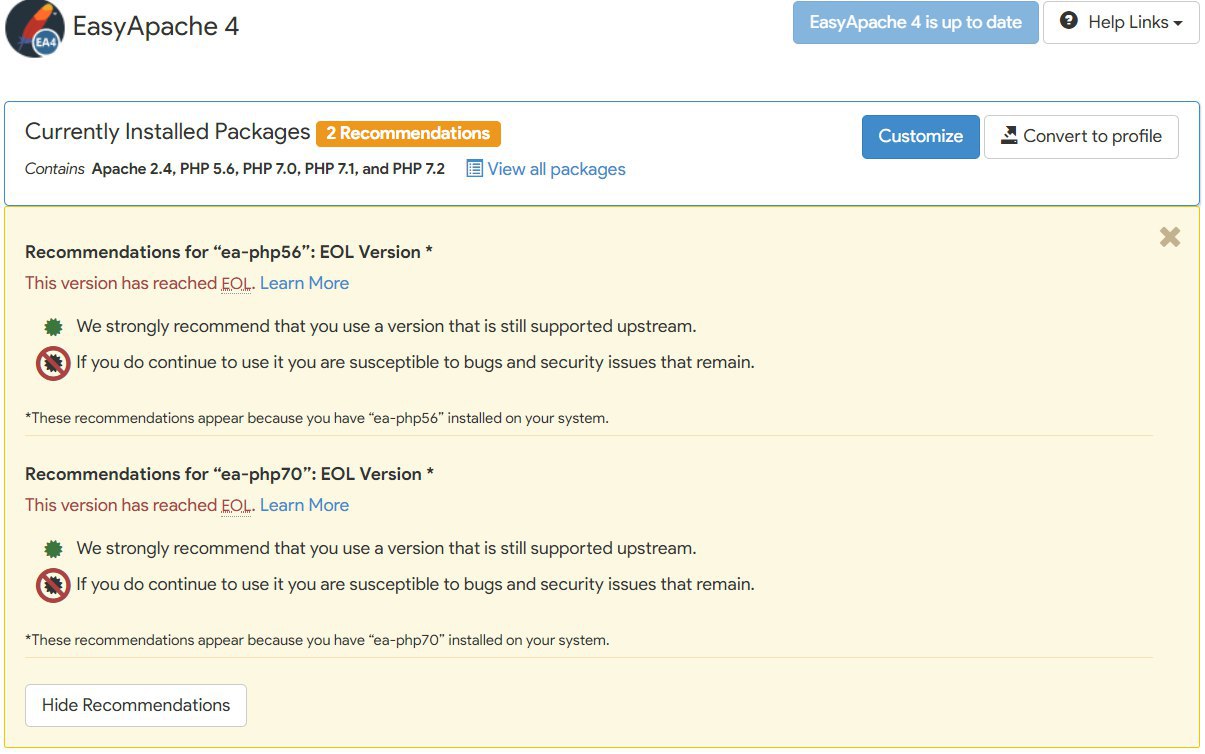Click red no-bug warning icon in ea-php70 section
The height and width of the screenshot is (754, 1205).
pos(53,585)
